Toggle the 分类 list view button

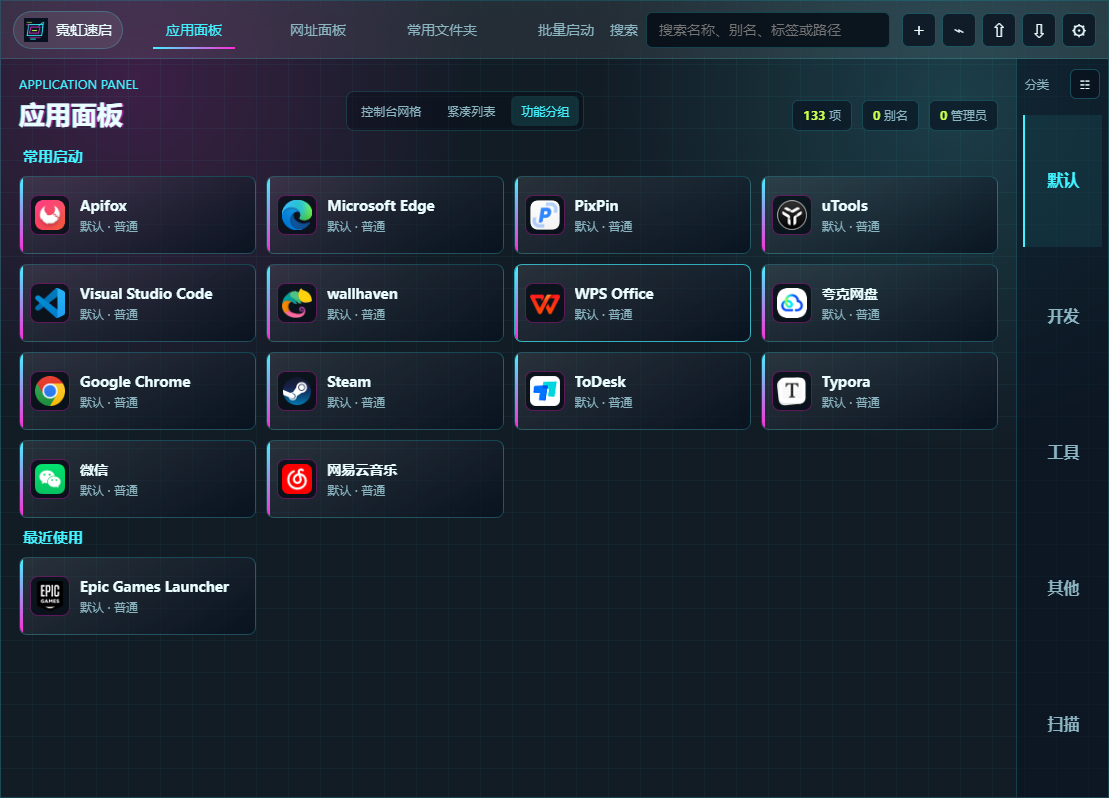(1084, 84)
